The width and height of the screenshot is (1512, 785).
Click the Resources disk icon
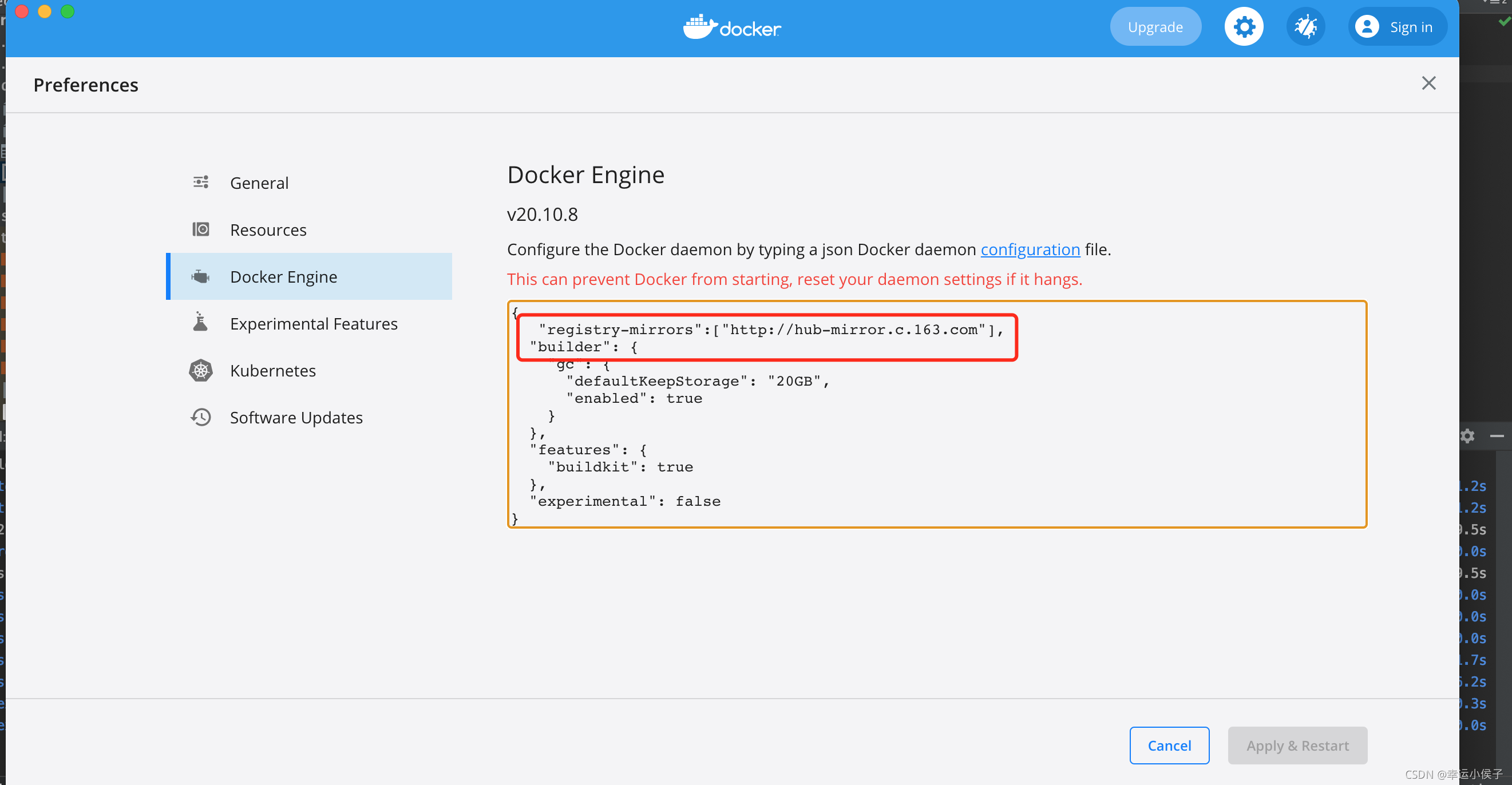[201, 229]
